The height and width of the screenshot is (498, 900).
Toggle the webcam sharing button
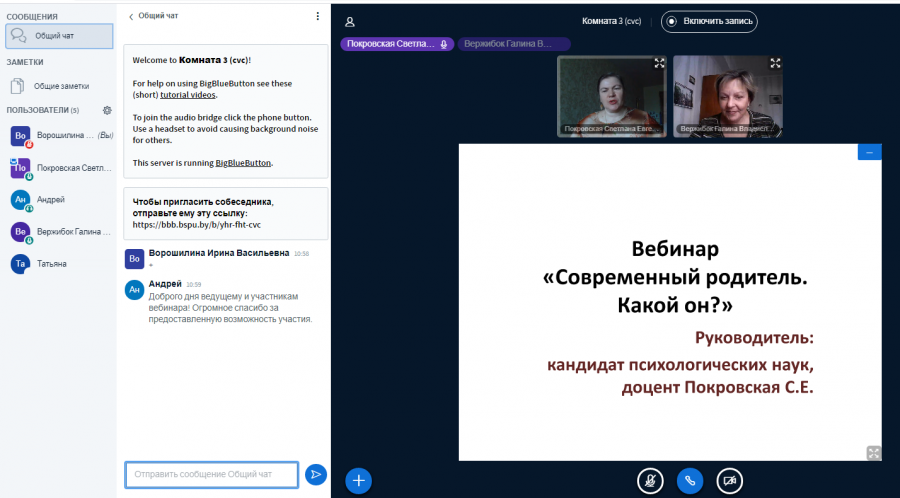pos(730,481)
